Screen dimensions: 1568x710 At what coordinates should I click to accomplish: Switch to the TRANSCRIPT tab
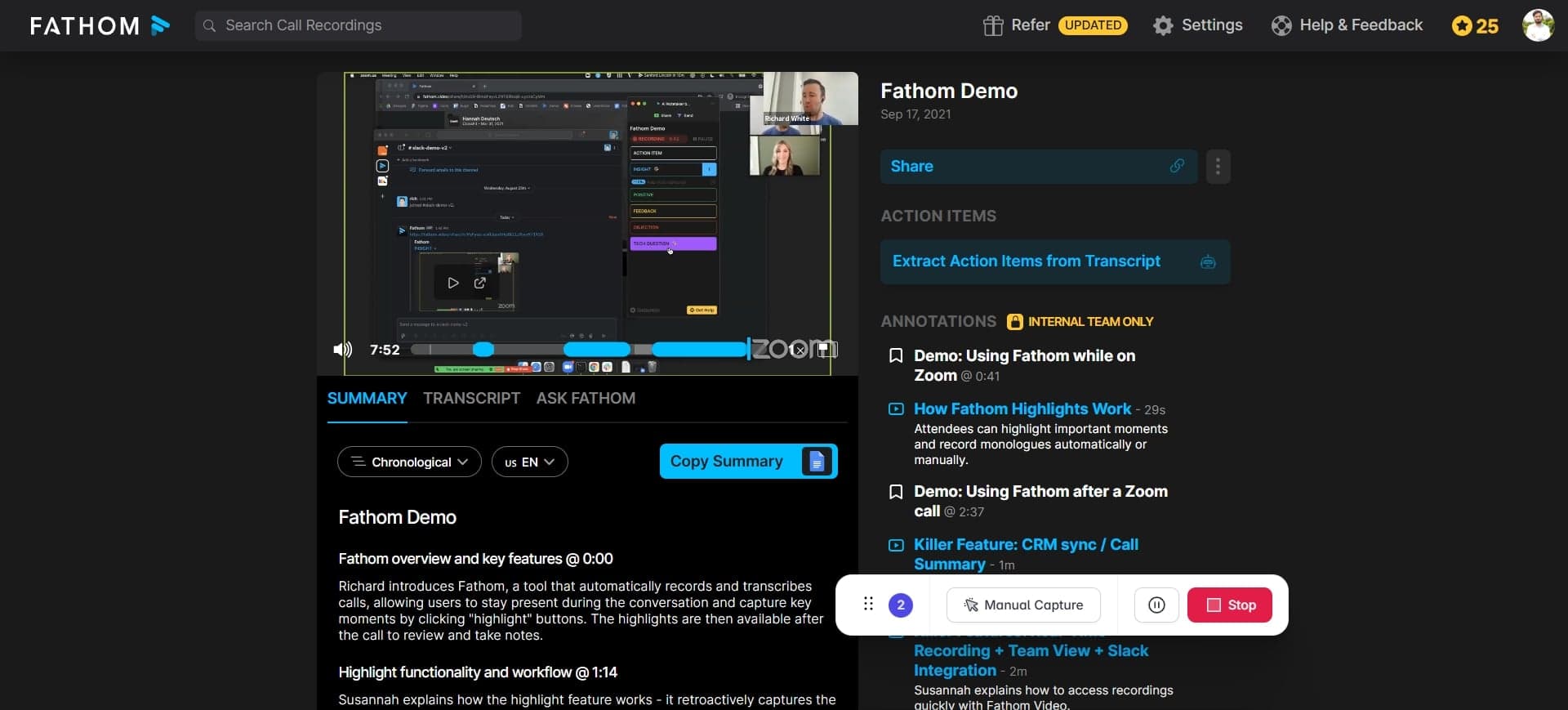pos(471,398)
